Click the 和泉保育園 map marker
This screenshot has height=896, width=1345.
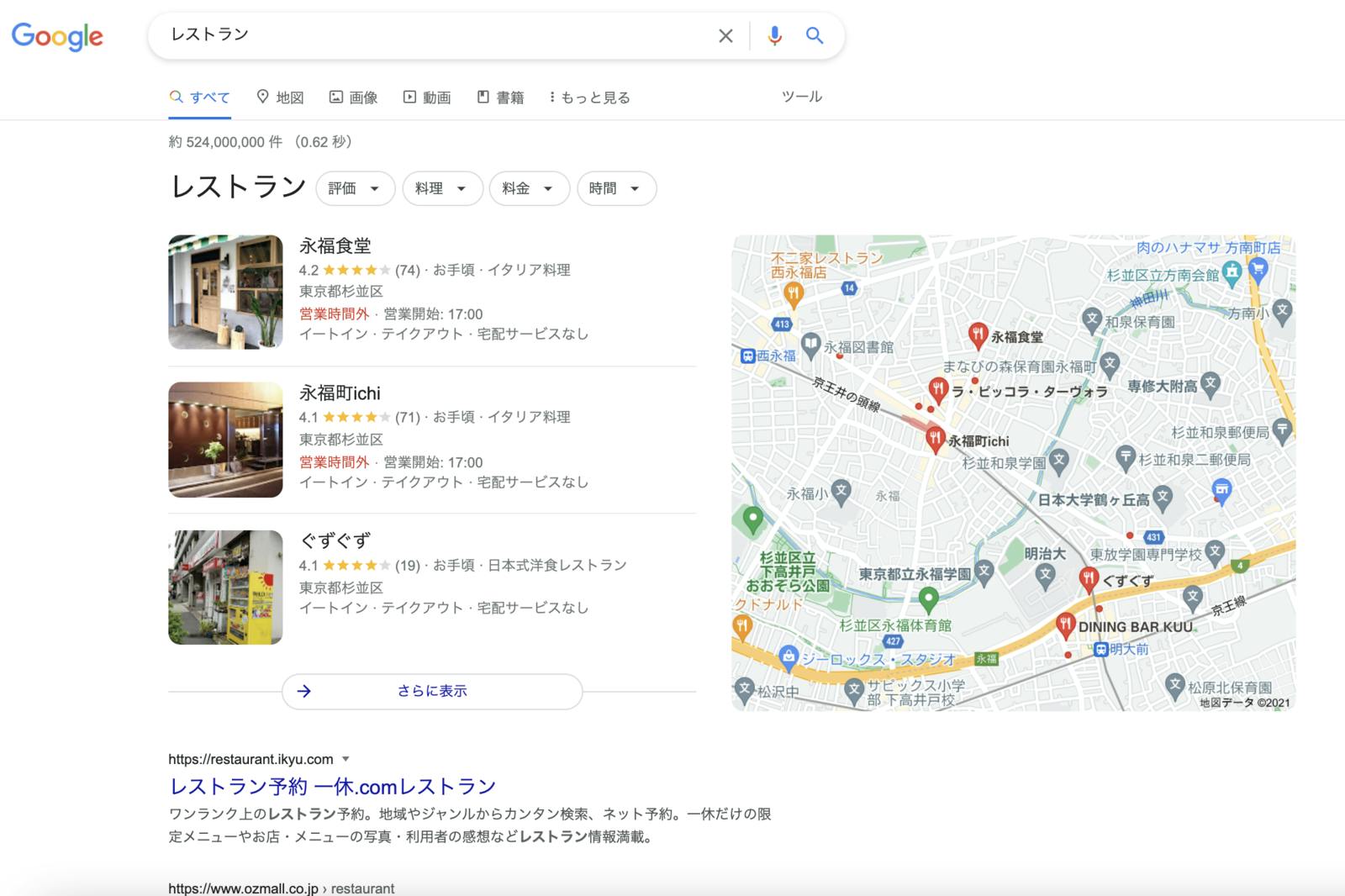1091,319
